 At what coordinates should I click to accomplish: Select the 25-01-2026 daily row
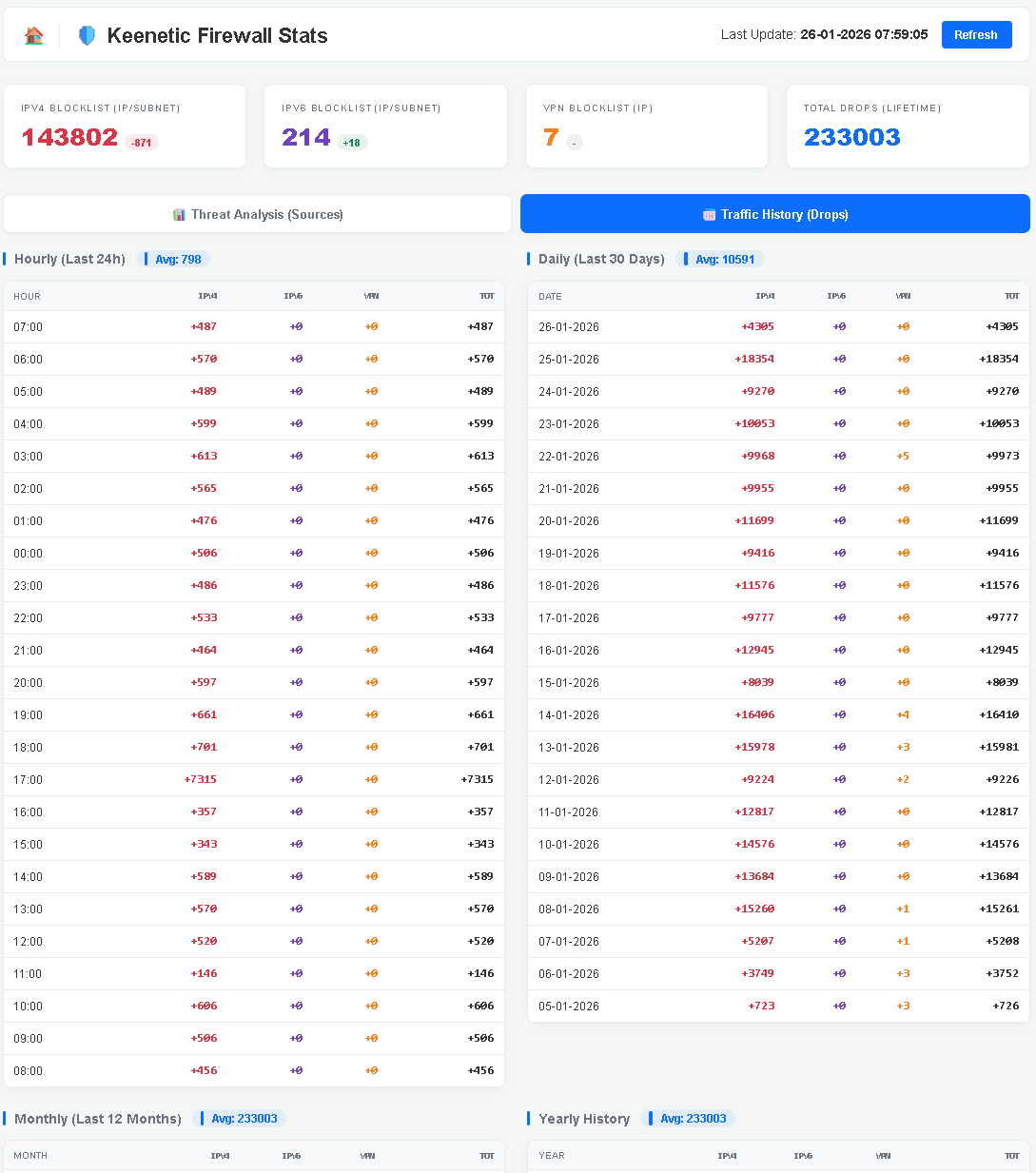tap(777, 359)
